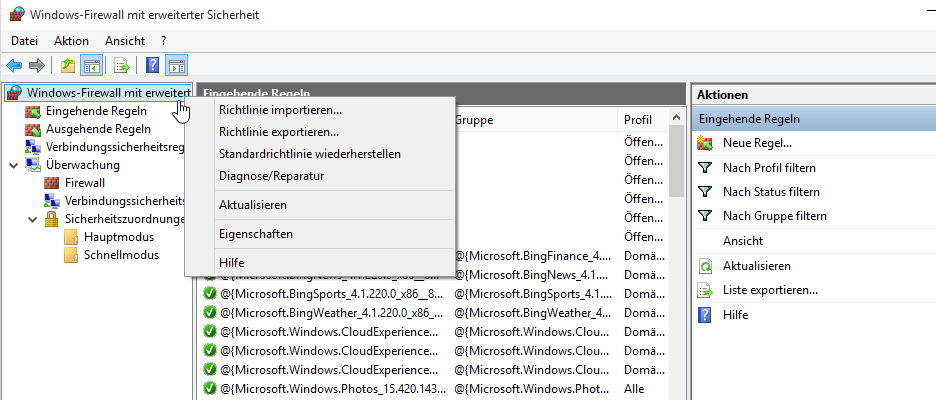Toggle the console tree pane toolbar icon
Image resolution: width=936 pixels, height=400 pixels.
[x=92, y=66]
